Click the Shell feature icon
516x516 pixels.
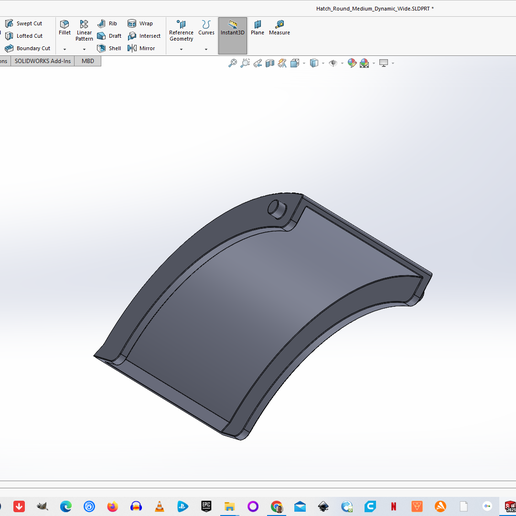coord(109,48)
